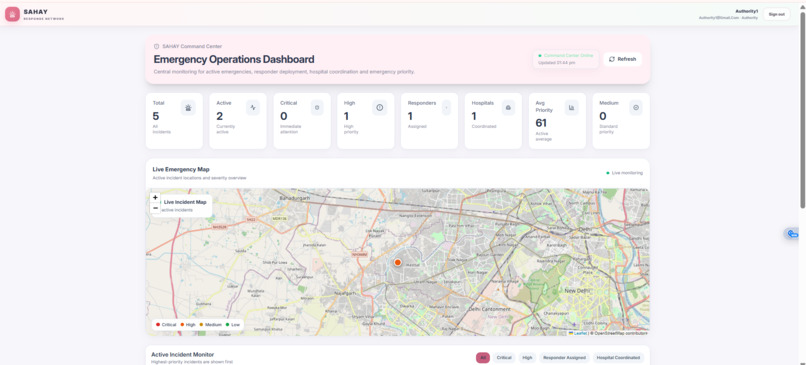Click the Authority1 user name
Image resolution: width=806 pixels, height=365 pixels.
click(746, 11)
